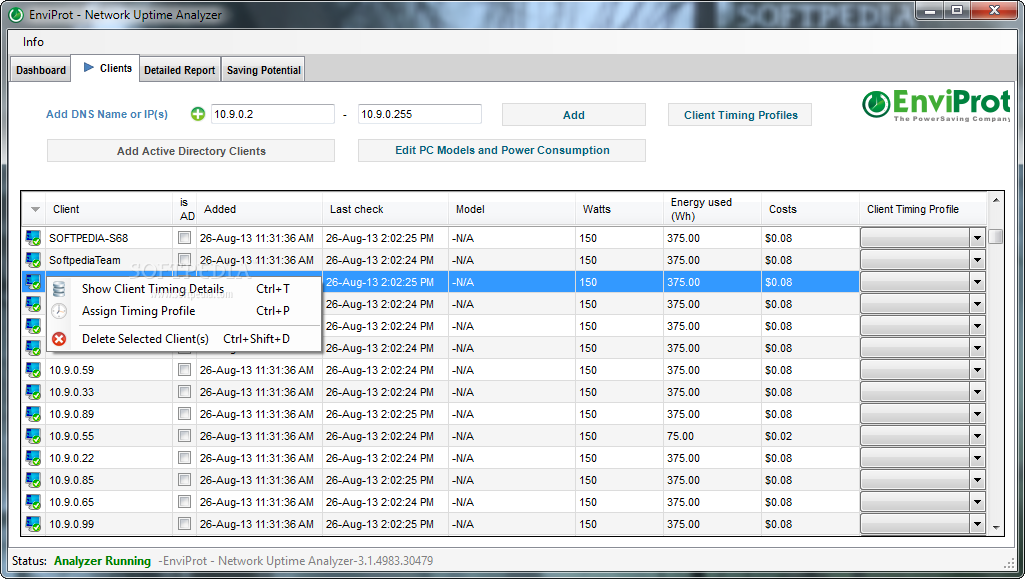This screenshot has height=579, width=1025.
Task: Toggle the is AD checkbox for 10.9.0.89
Action: [184, 414]
